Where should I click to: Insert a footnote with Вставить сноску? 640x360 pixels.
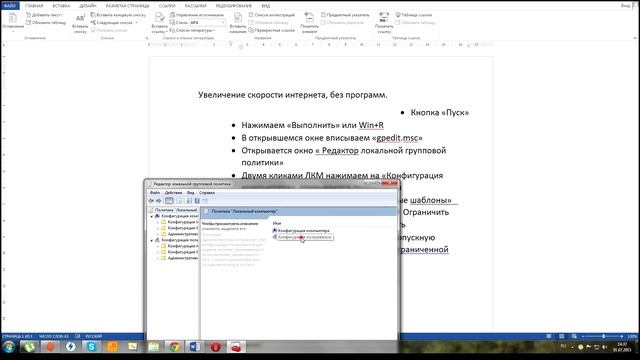click(80, 23)
